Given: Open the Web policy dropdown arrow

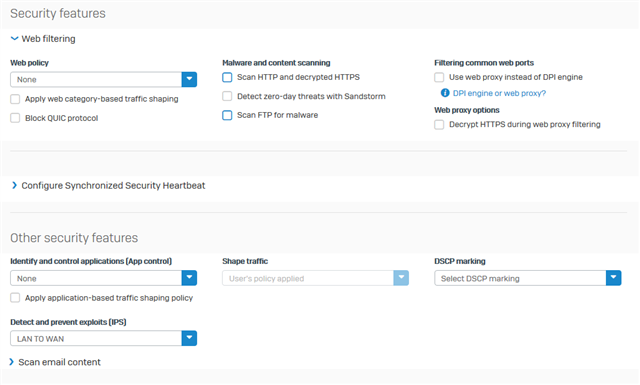Looking at the screenshot, I should [x=189, y=79].
